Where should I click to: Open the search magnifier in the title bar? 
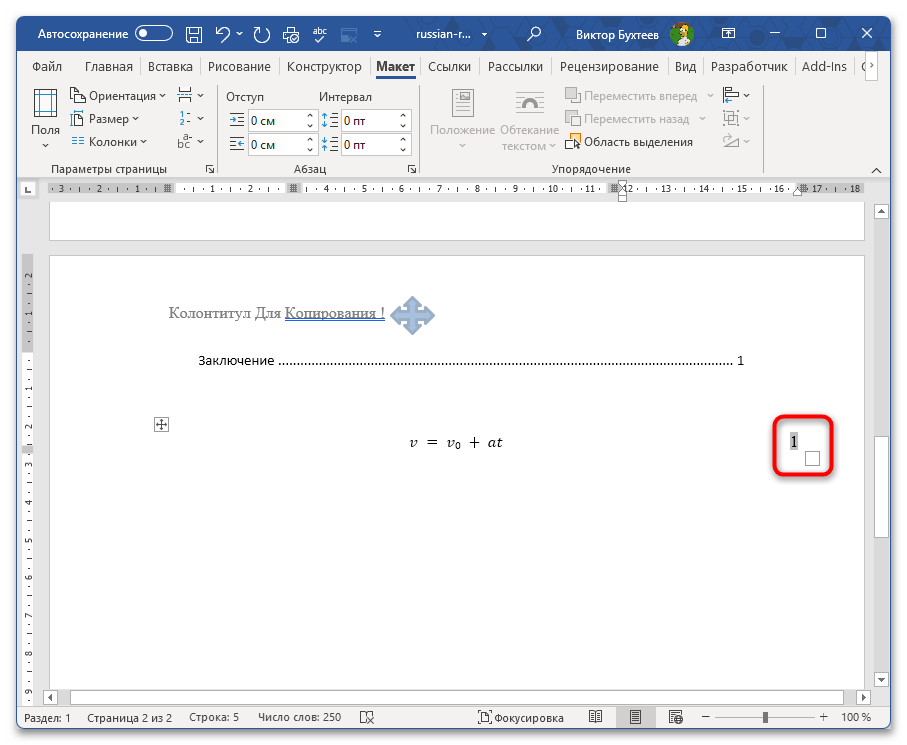point(534,34)
